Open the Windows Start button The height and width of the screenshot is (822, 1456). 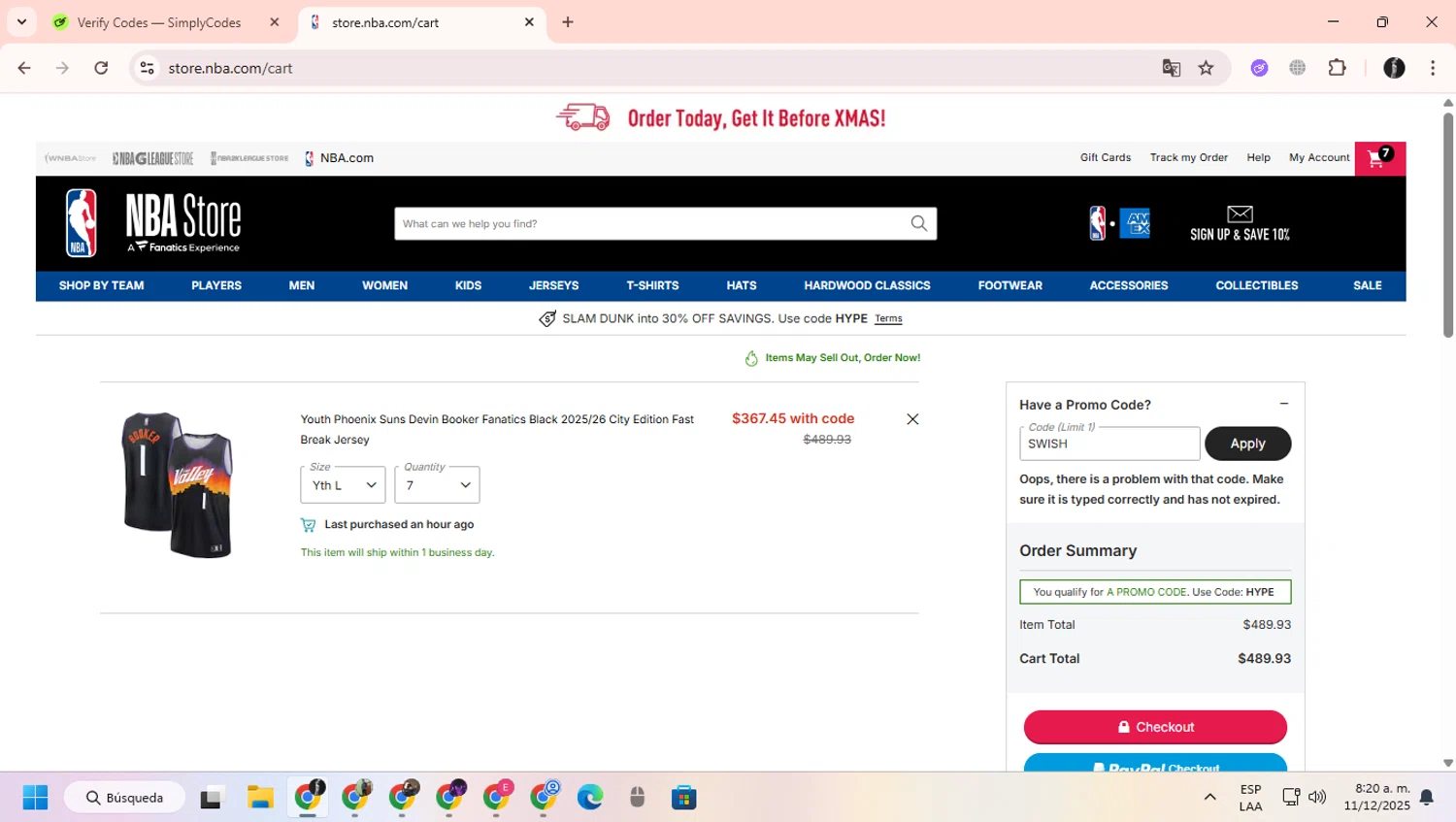(x=35, y=798)
